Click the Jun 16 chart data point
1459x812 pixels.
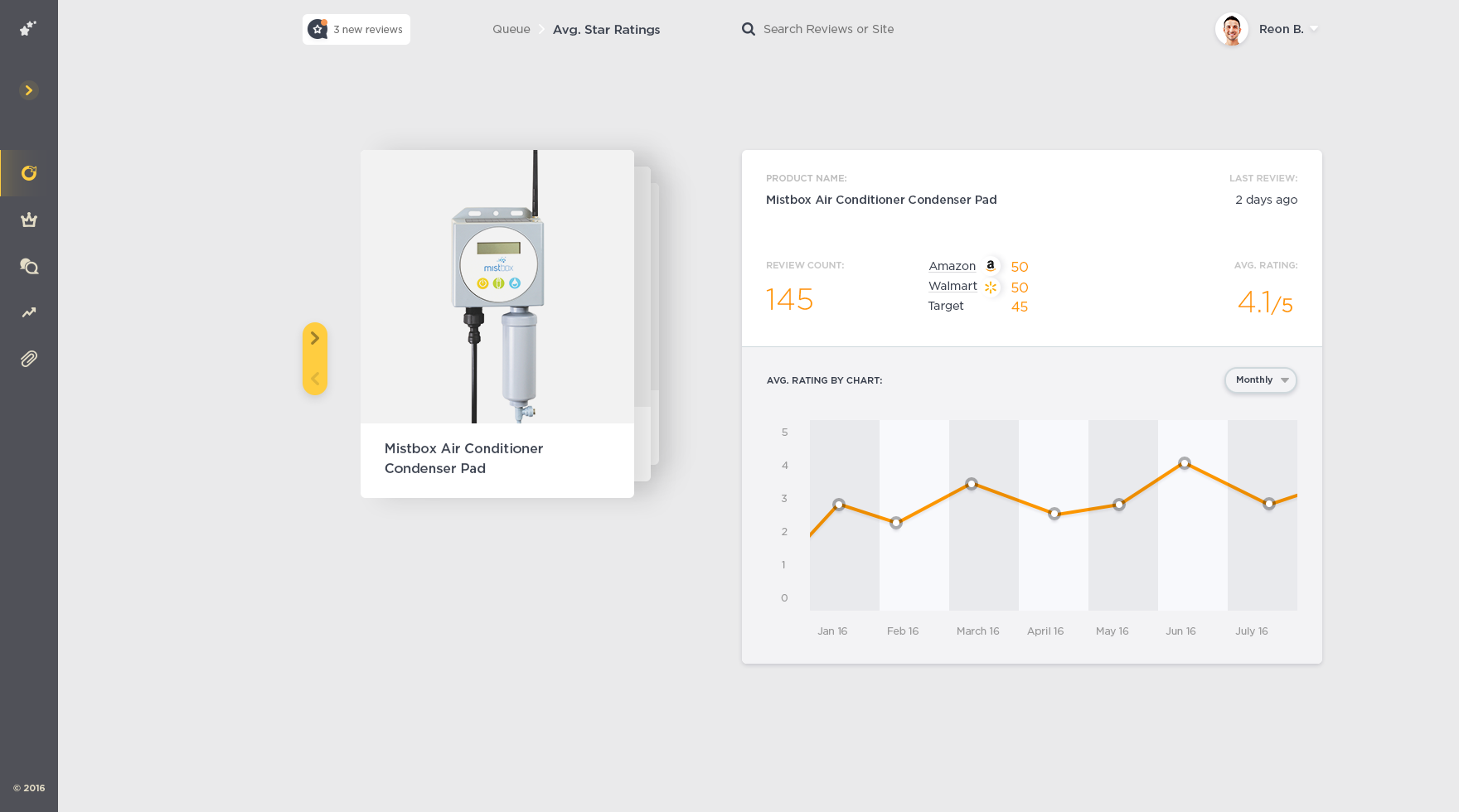1185,463
